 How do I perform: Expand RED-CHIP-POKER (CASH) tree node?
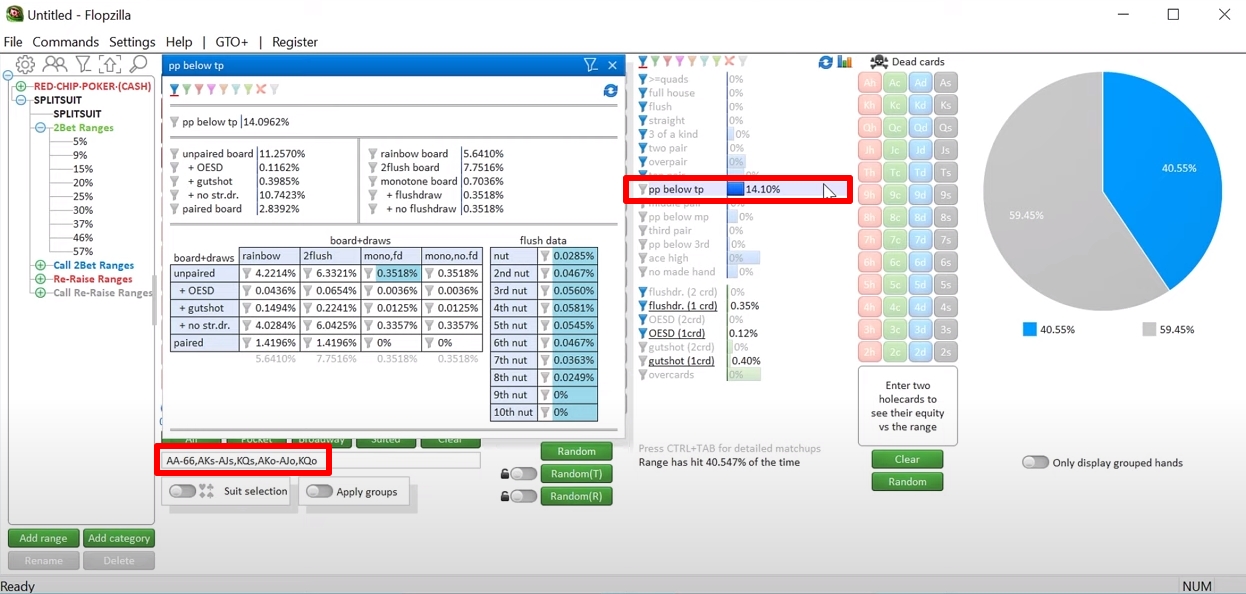(21, 87)
